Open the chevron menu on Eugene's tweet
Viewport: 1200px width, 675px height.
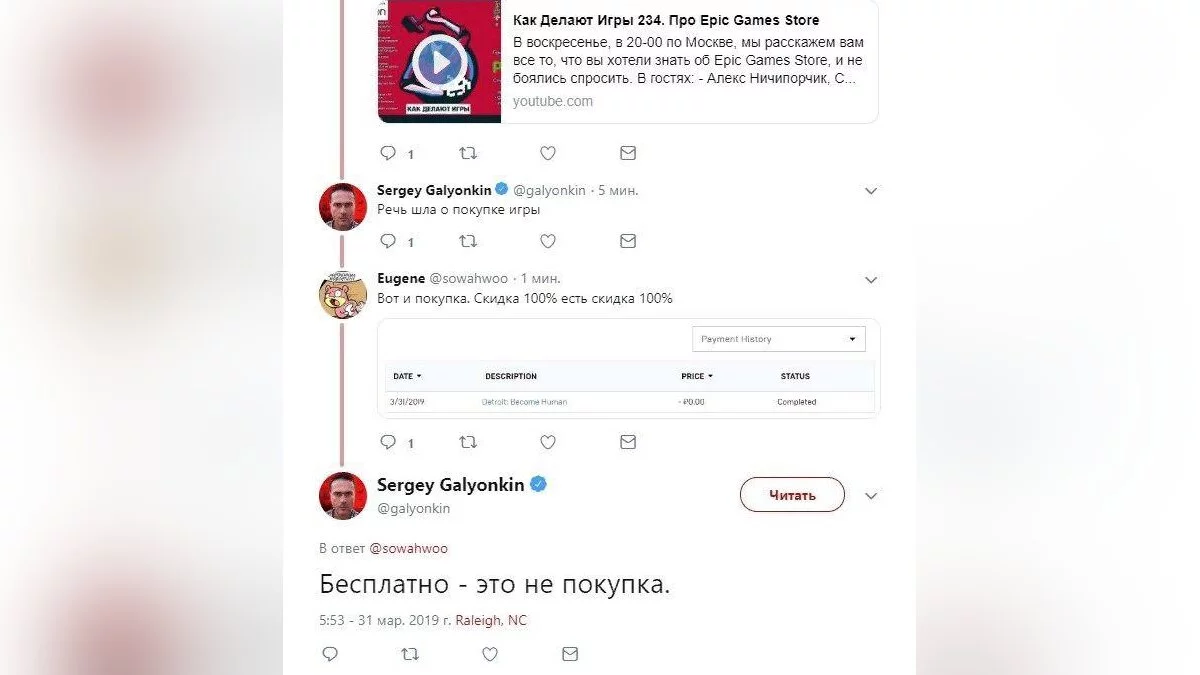[x=871, y=280]
